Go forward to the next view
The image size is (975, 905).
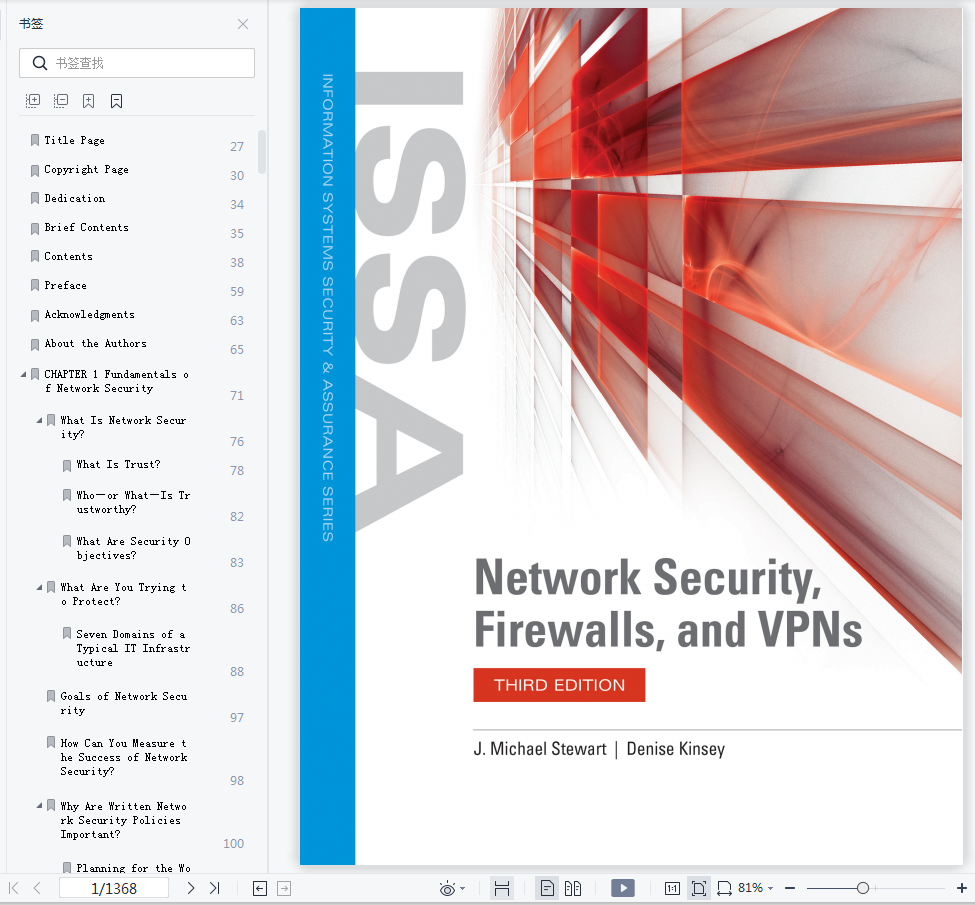[284, 889]
